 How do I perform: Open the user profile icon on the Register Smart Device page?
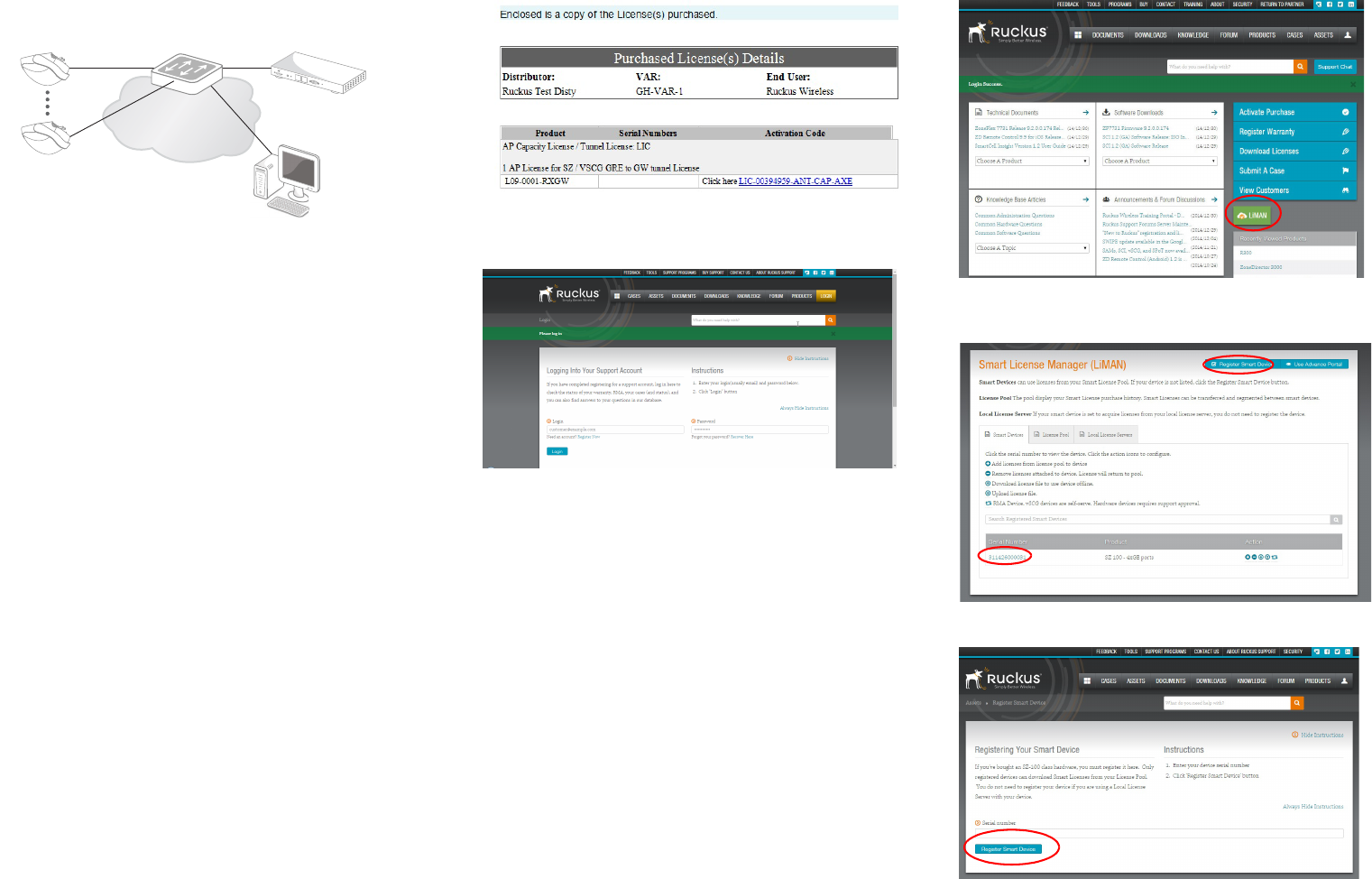click(1344, 681)
